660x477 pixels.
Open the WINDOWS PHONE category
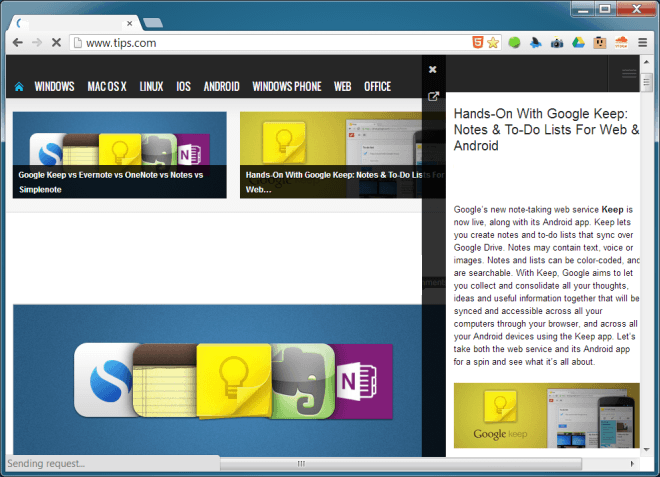pyautogui.click(x=287, y=87)
